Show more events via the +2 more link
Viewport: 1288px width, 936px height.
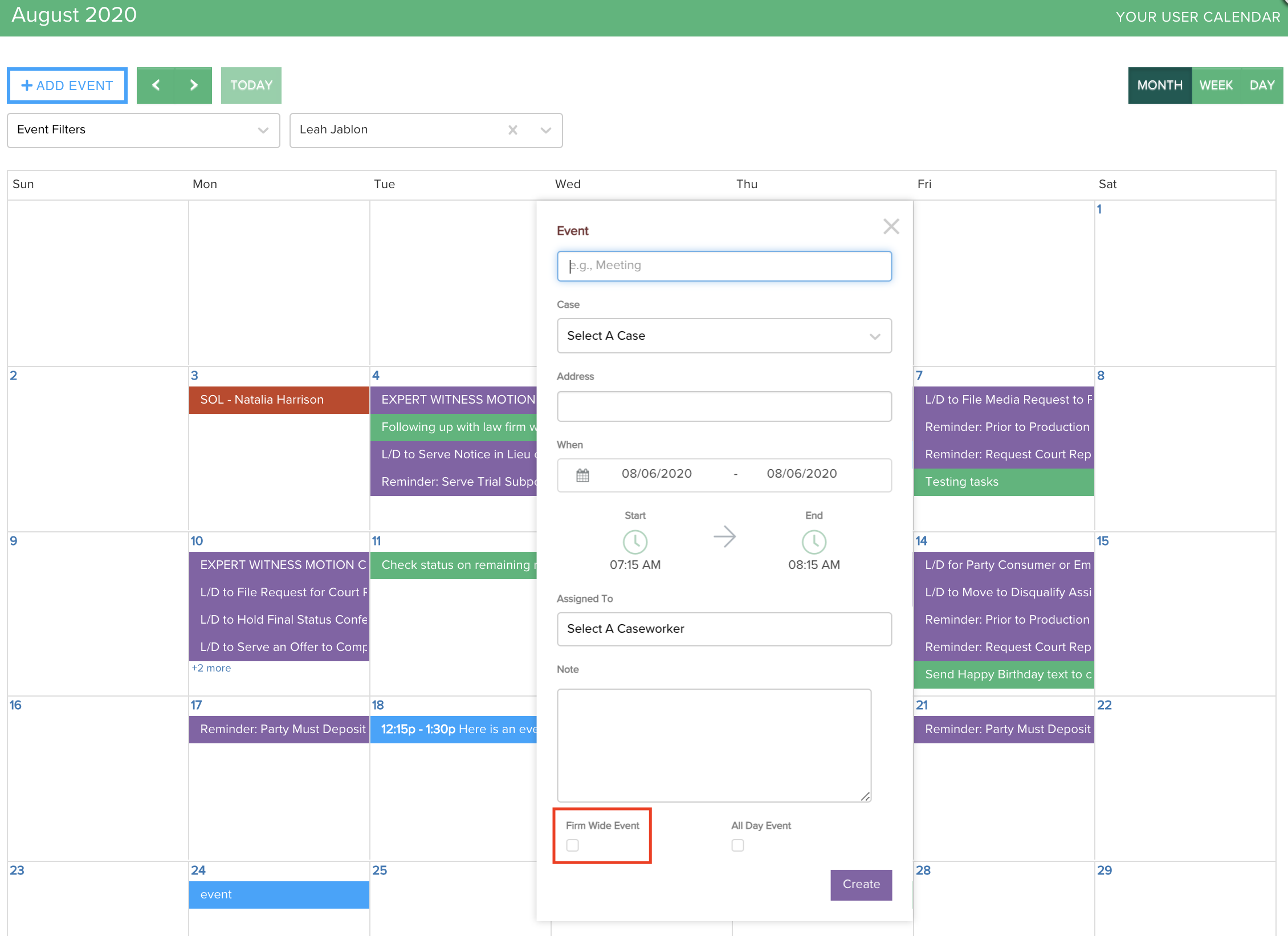[x=211, y=668]
